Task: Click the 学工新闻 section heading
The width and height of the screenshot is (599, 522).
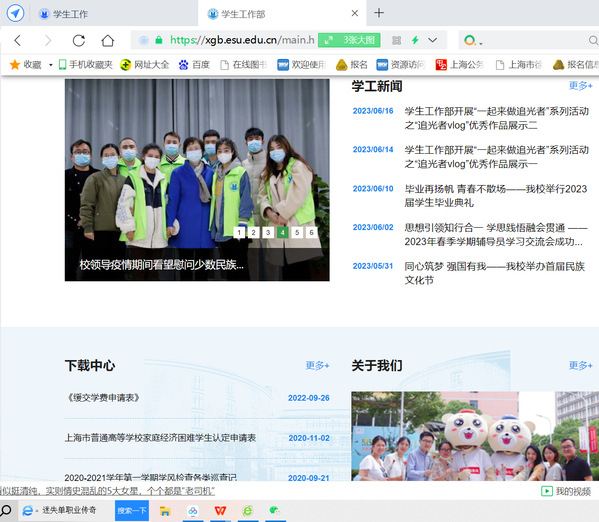Action: [x=377, y=86]
